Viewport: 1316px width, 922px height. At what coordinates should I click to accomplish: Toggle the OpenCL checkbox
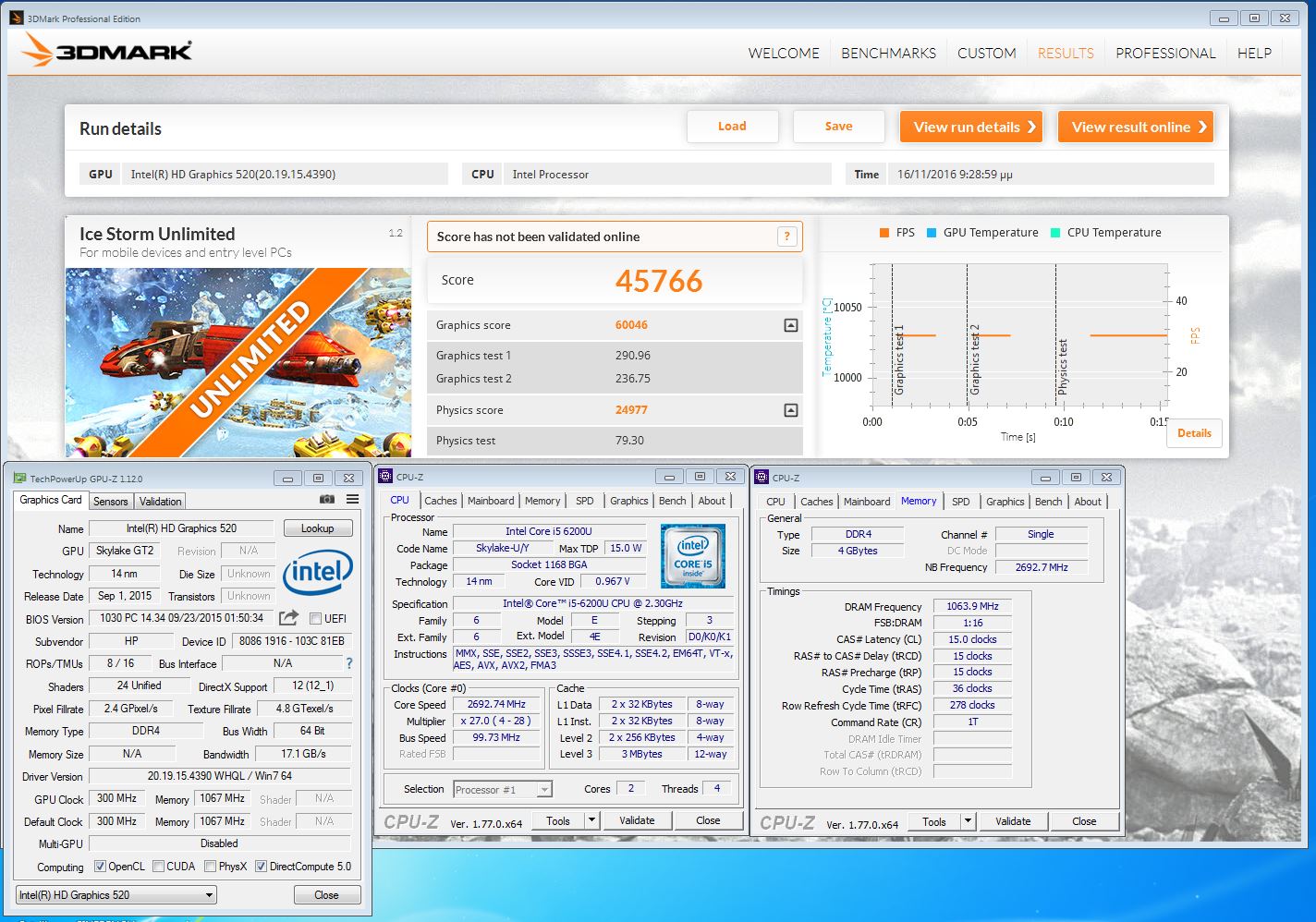[x=101, y=867]
